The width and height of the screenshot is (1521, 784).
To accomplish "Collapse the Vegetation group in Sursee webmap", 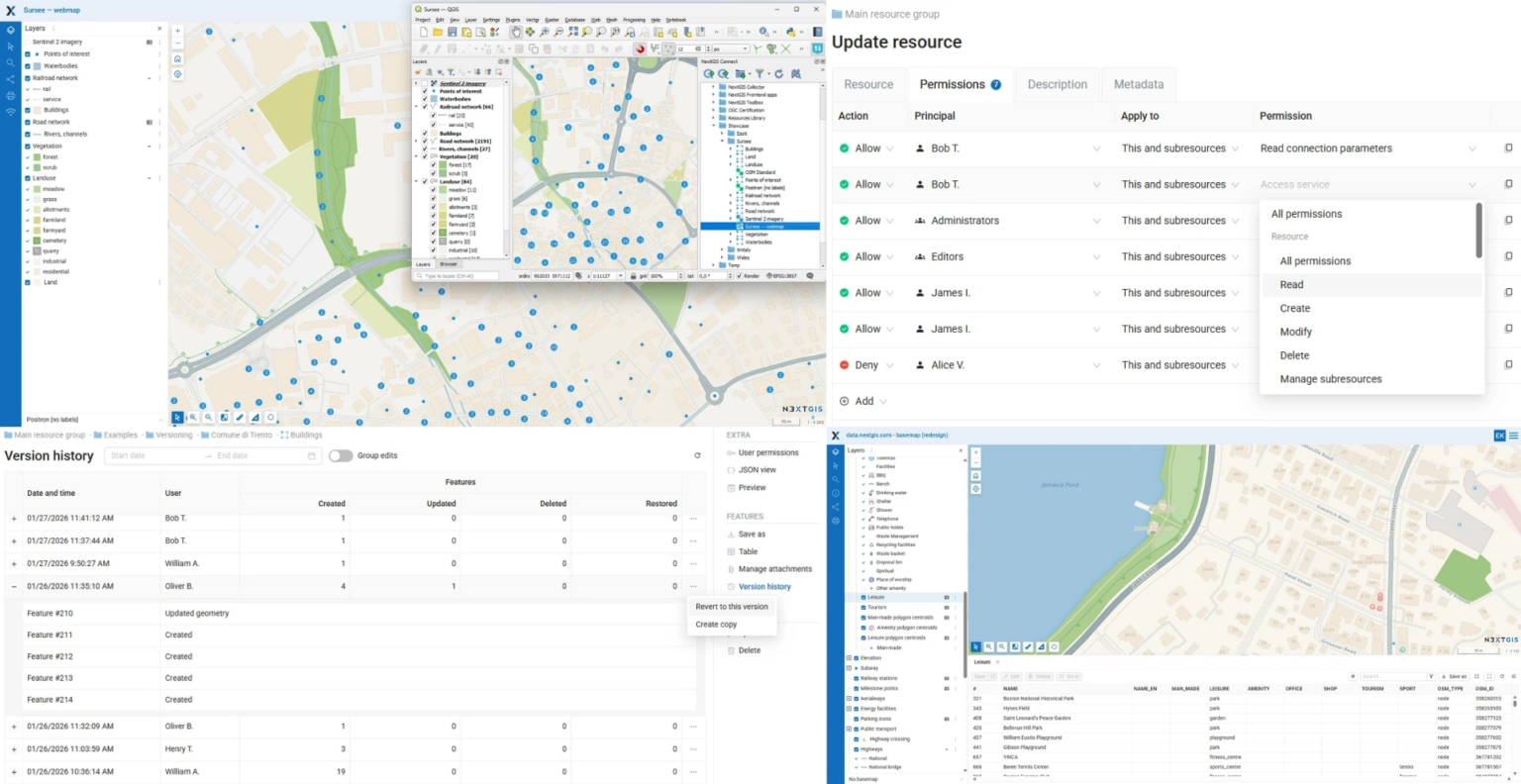I will (x=150, y=147).
